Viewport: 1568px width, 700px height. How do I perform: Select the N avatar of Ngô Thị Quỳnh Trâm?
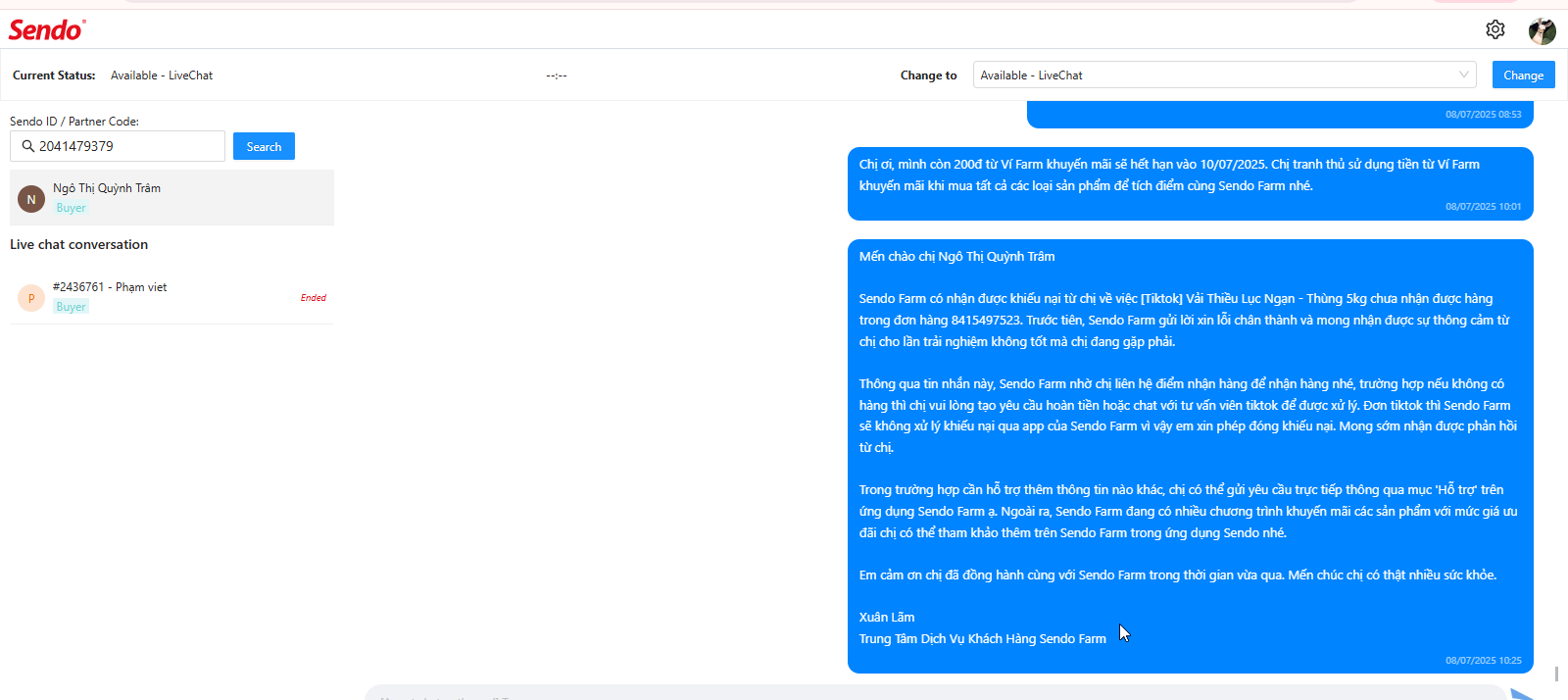pyautogui.click(x=31, y=199)
